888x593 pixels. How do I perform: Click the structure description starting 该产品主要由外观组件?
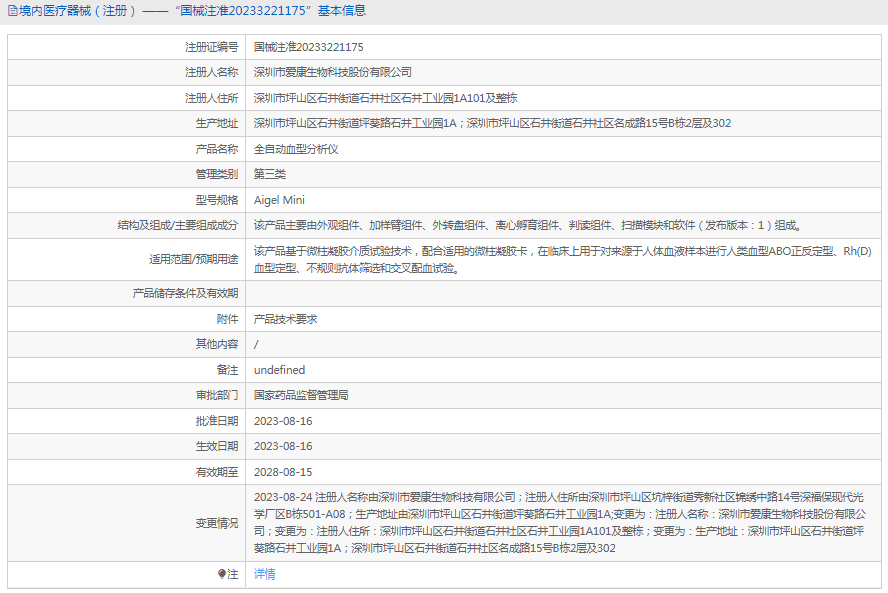pyautogui.click(x=528, y=225)
